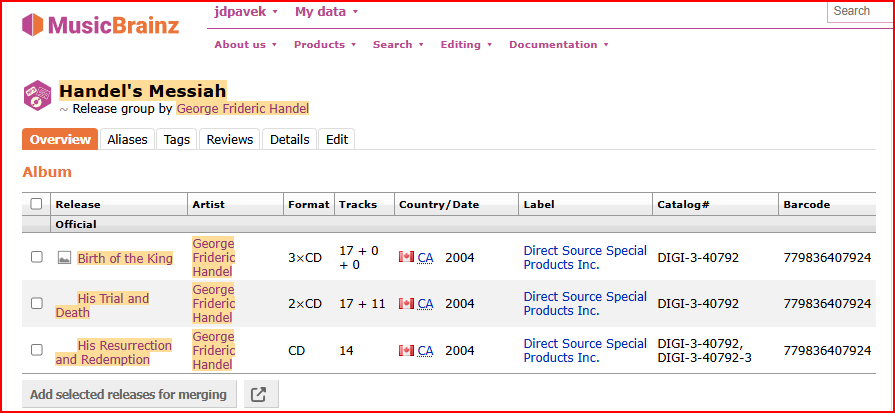Click the release group icon beside title
This screenshot has width=895, height=413.
(x=37, y=95)
